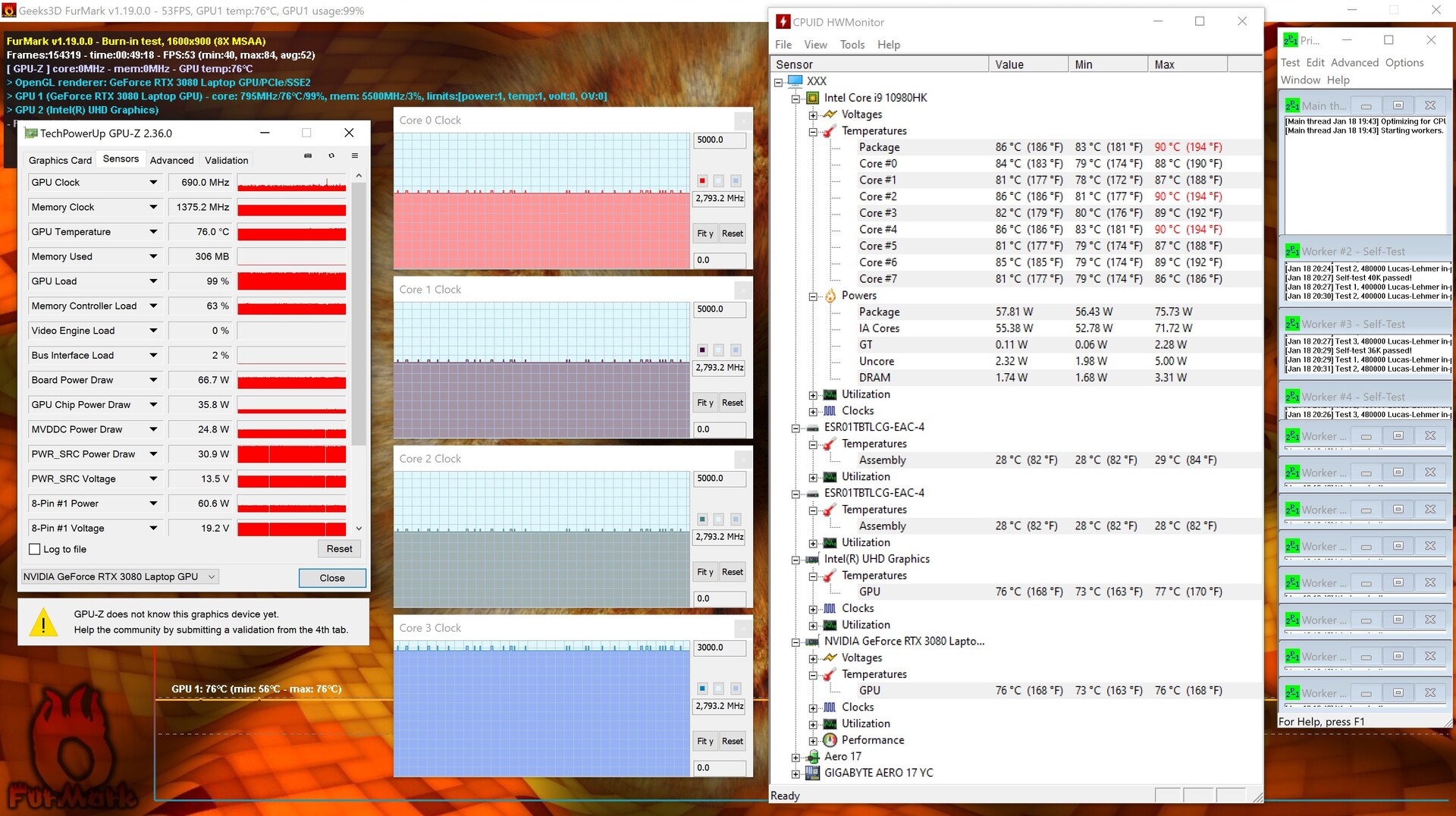Image resolution: width=1456 pixels, height=816 pixels.
Task: Click the Intel Core i9 10980HK chip icon
Action: pyautogui.click(x=812, y=98)
